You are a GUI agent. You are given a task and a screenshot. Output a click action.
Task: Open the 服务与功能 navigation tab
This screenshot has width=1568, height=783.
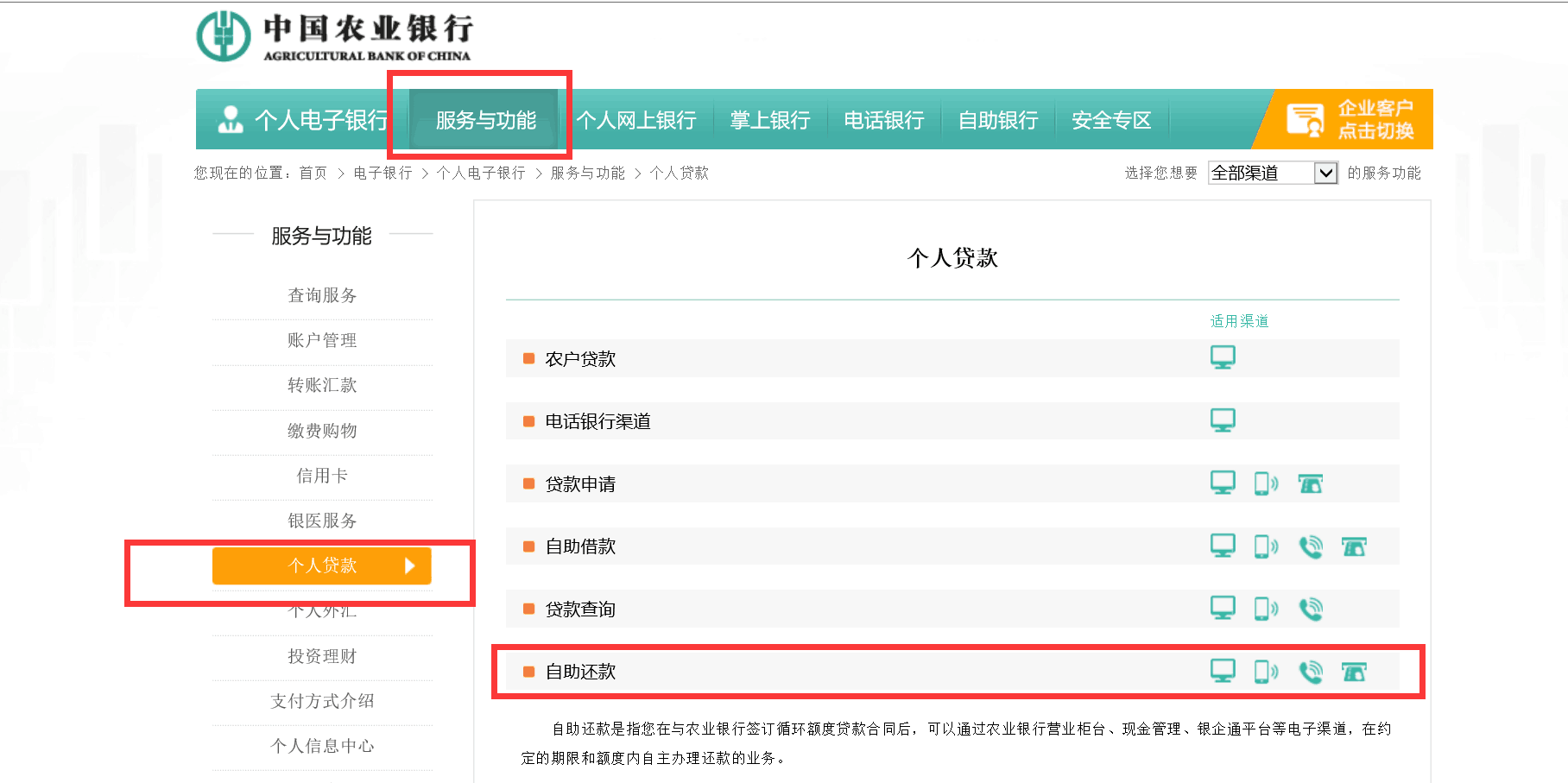tap(486, 120)
